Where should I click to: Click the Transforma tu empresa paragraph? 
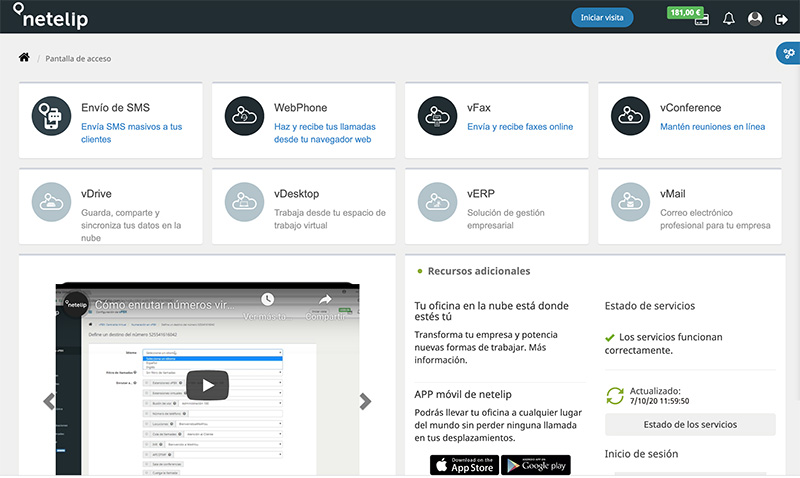point(486,347)
